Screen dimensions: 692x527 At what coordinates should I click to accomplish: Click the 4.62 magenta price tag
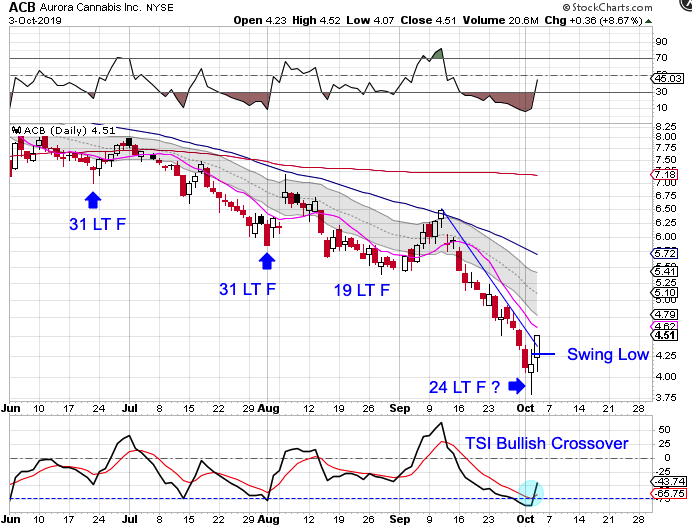[x=665, y=326]
